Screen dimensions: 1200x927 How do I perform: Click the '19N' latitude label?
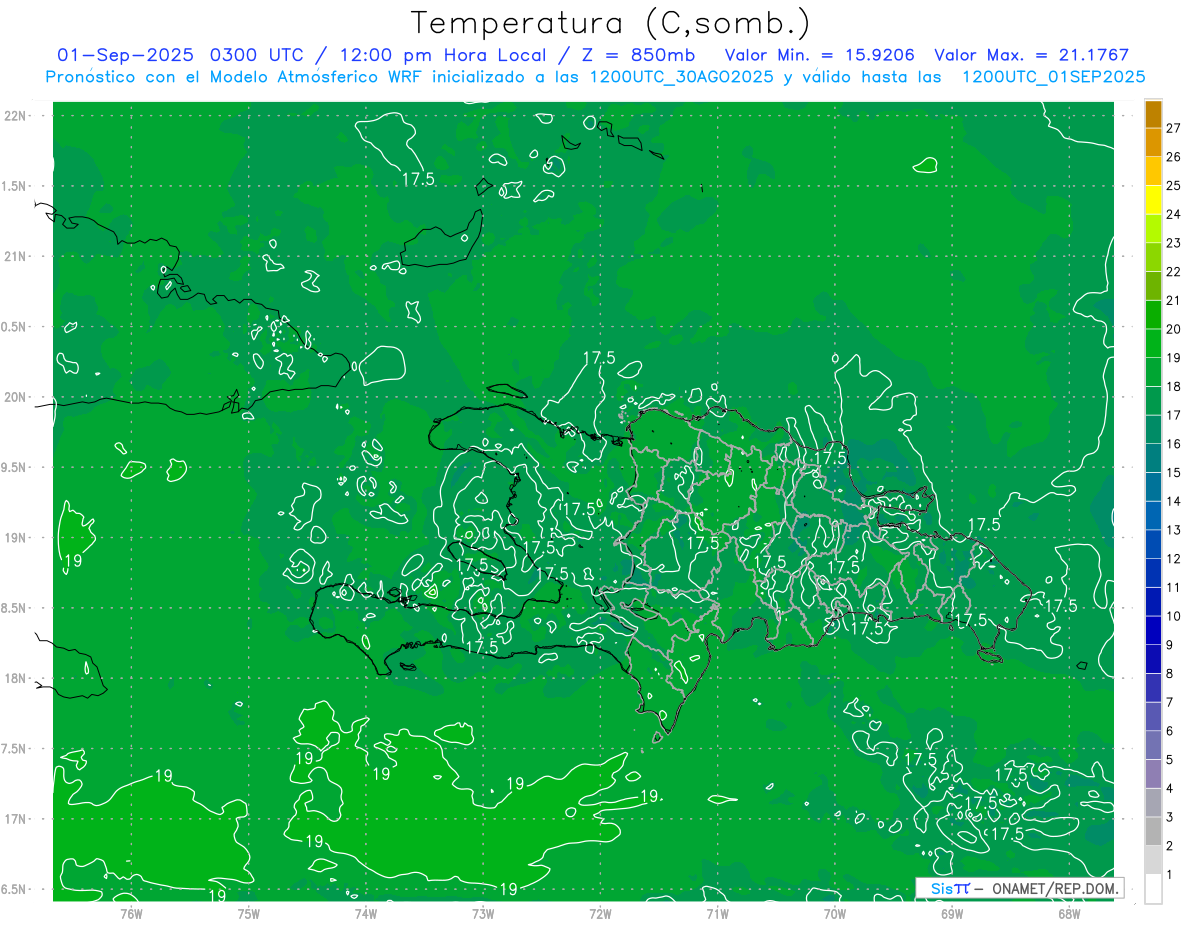pos(14,538)
